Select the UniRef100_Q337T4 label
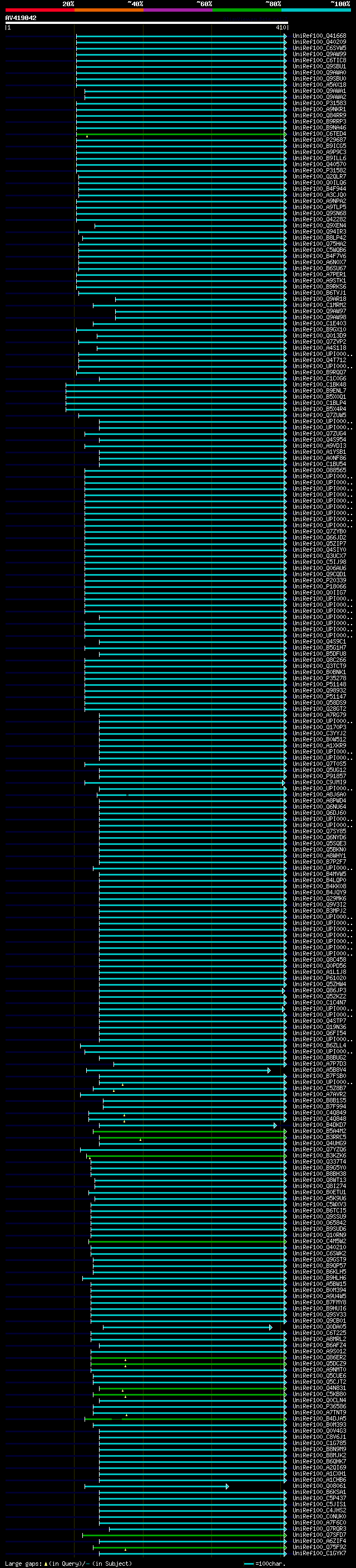The width and height of the screenshot is (356, 1568). click(319, 1162)
